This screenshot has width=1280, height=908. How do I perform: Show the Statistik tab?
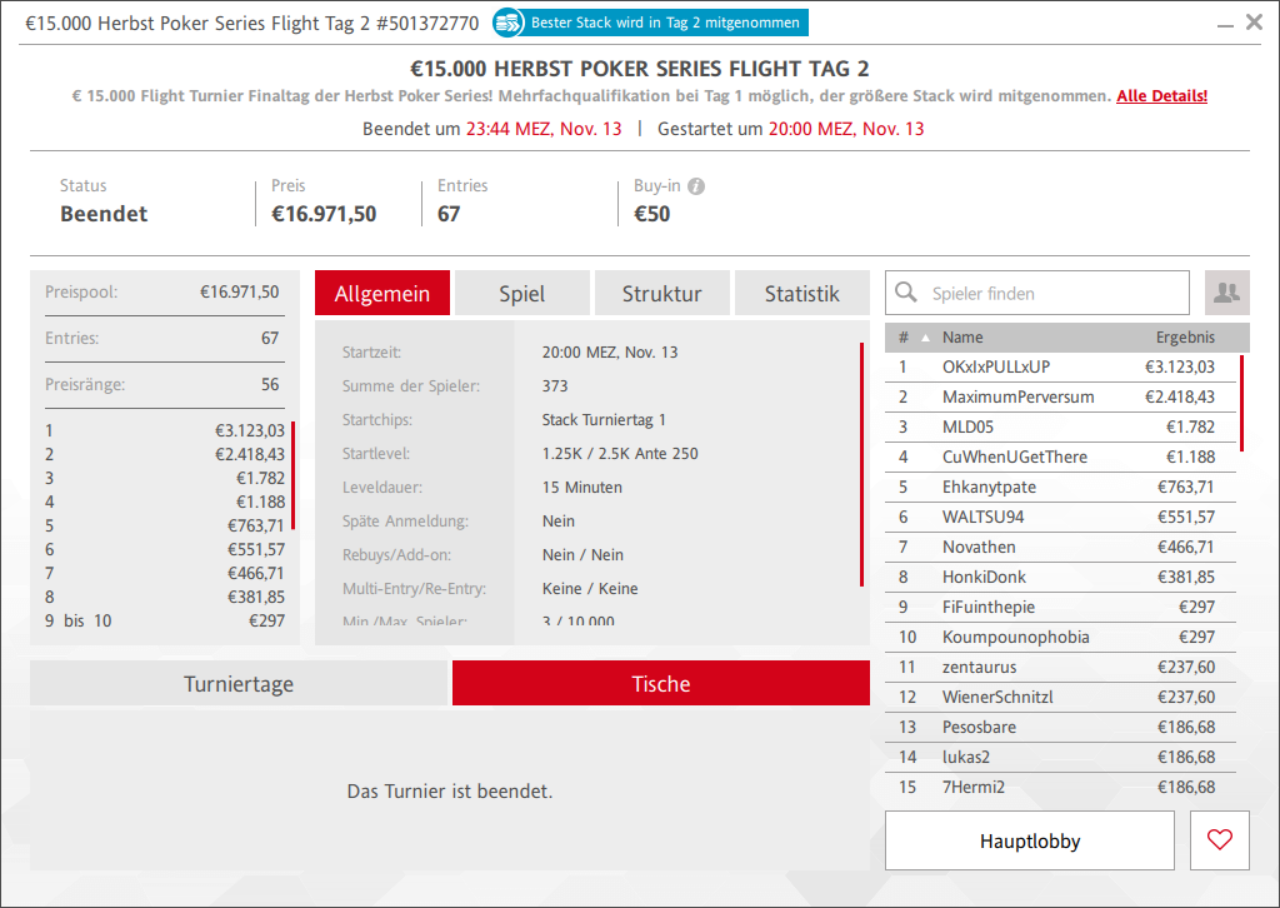coord(801,293)
